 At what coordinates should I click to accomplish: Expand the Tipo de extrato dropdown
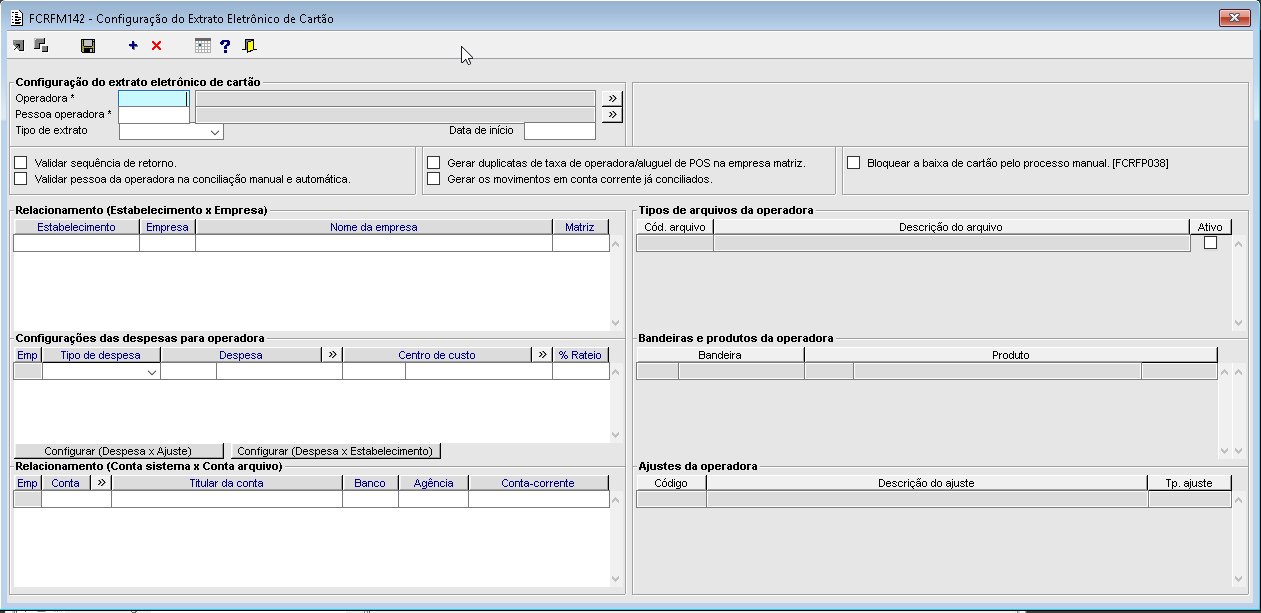click(214, 131)
